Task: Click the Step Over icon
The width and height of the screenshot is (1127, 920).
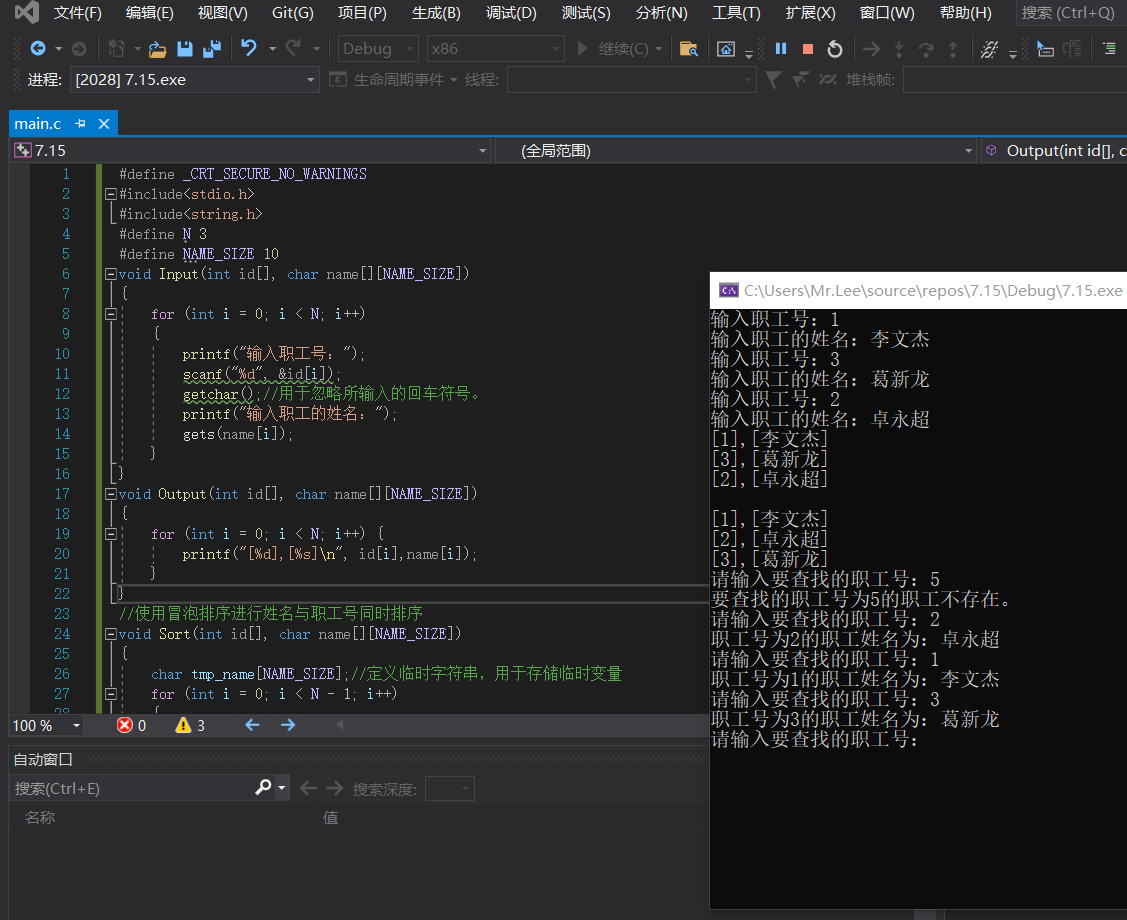Action: pyautogui.click(x=926, y=48)
